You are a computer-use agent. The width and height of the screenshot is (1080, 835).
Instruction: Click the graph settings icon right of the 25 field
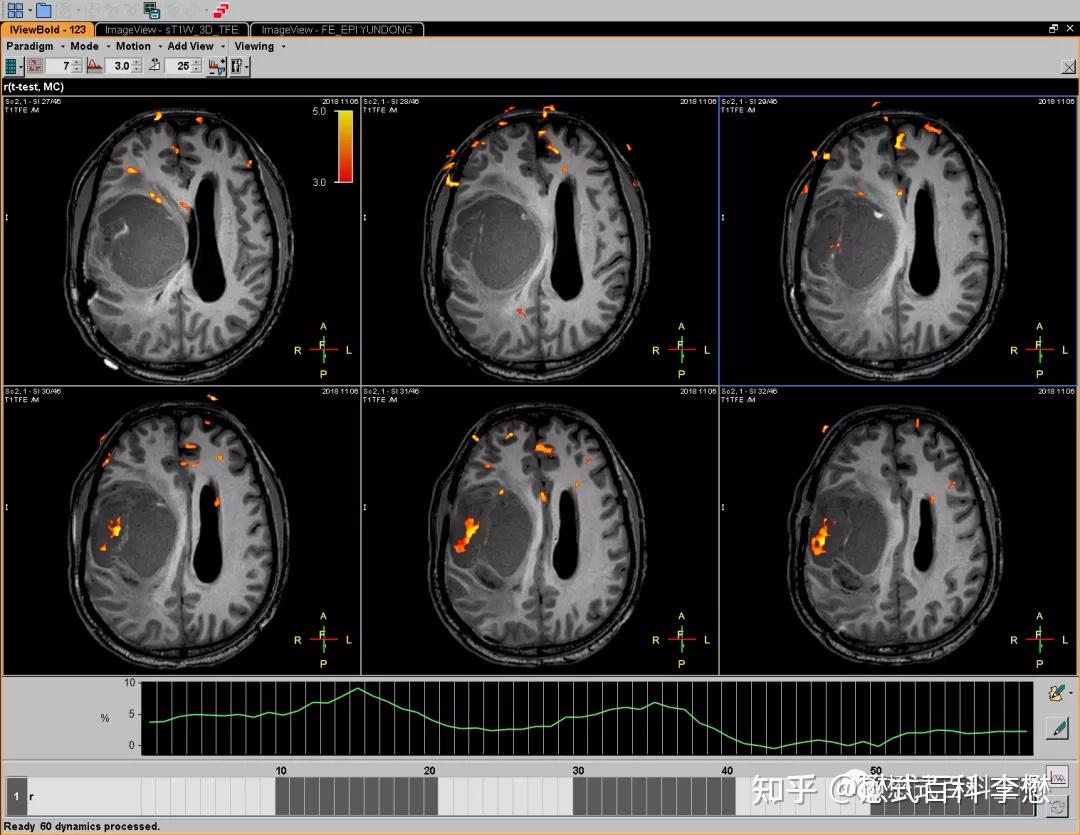tap(216, 66)
